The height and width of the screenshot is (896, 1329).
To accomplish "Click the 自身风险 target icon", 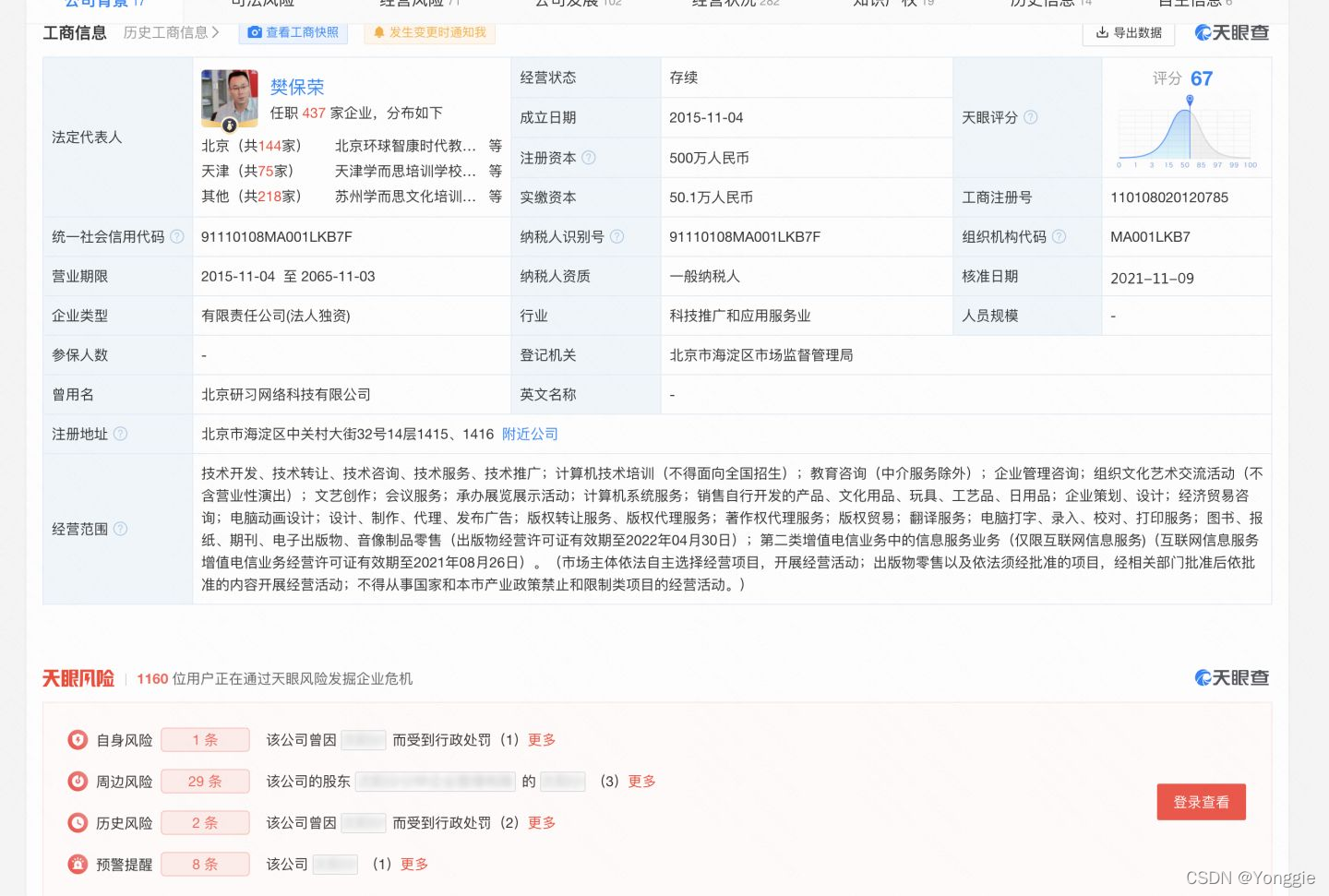I will click(x=78, y=740).
